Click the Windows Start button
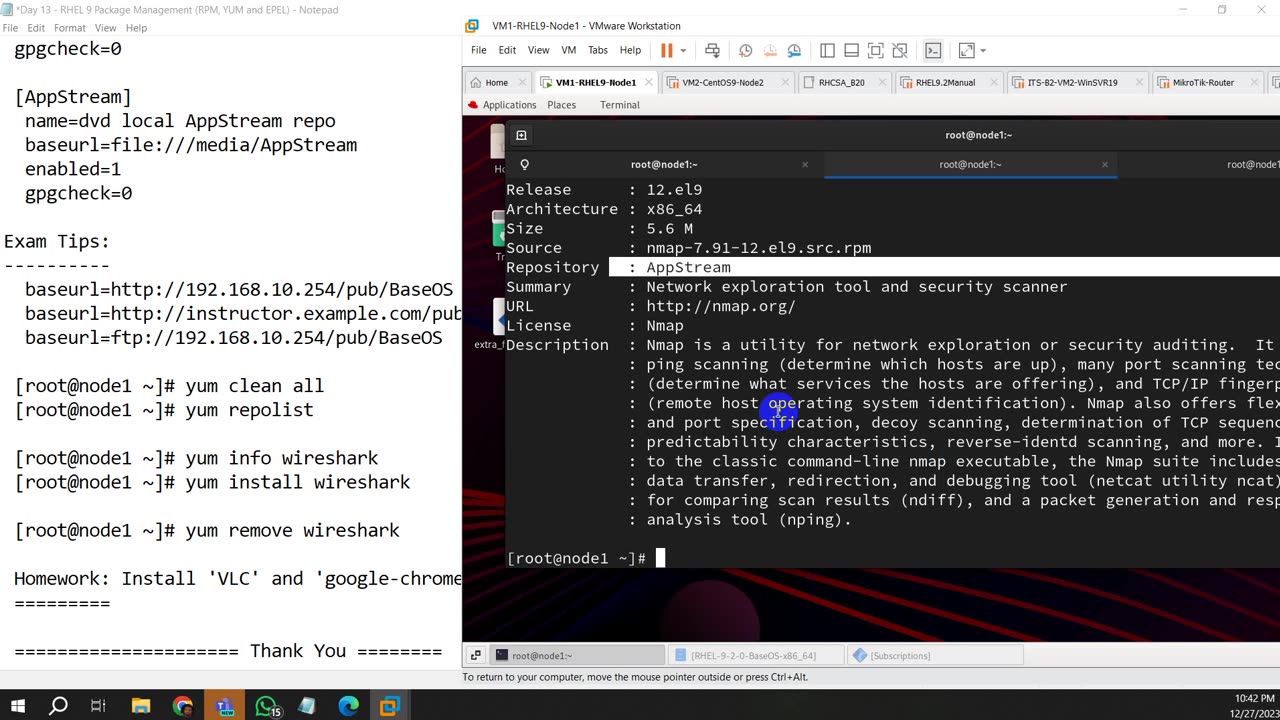The image size is (1280, 720). point(18,706)
